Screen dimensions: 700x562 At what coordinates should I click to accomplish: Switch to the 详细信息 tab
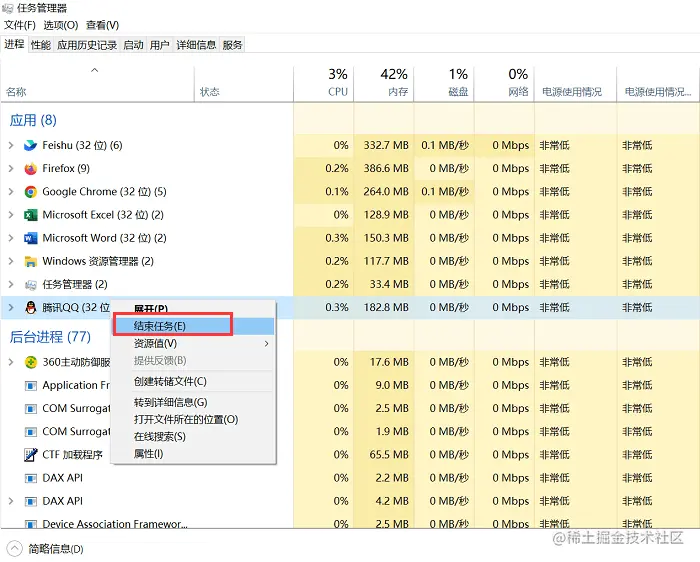click(196, 45)
